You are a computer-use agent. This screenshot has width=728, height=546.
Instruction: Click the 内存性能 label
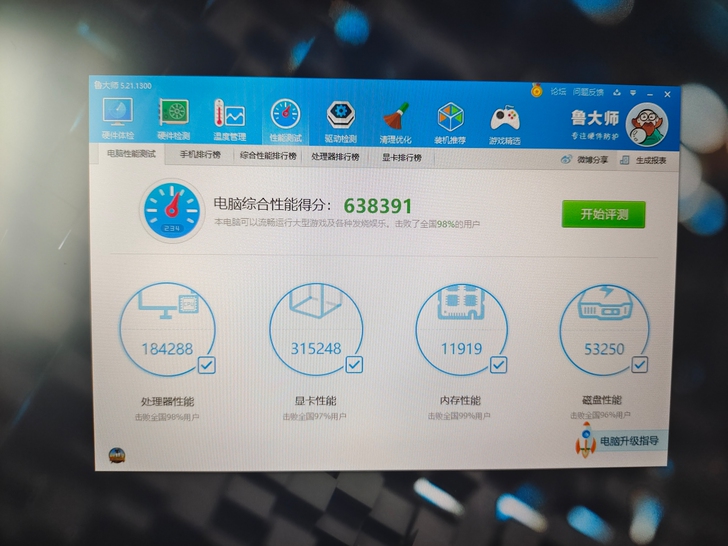point(460,400)
